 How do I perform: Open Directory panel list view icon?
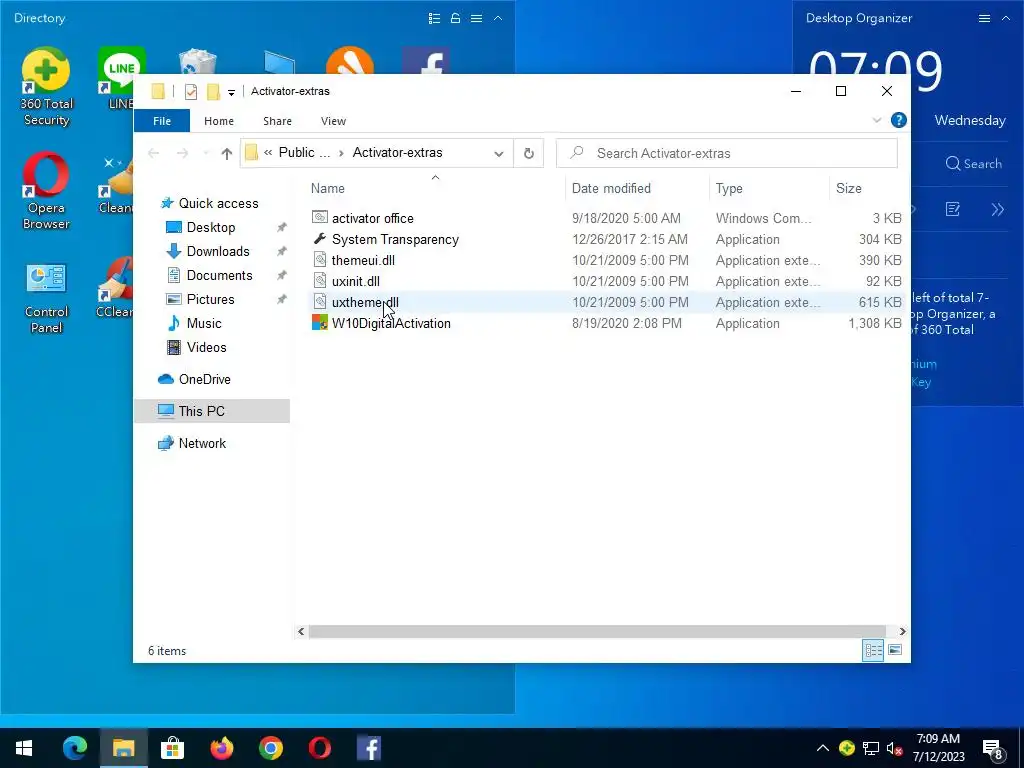[434, 18]
